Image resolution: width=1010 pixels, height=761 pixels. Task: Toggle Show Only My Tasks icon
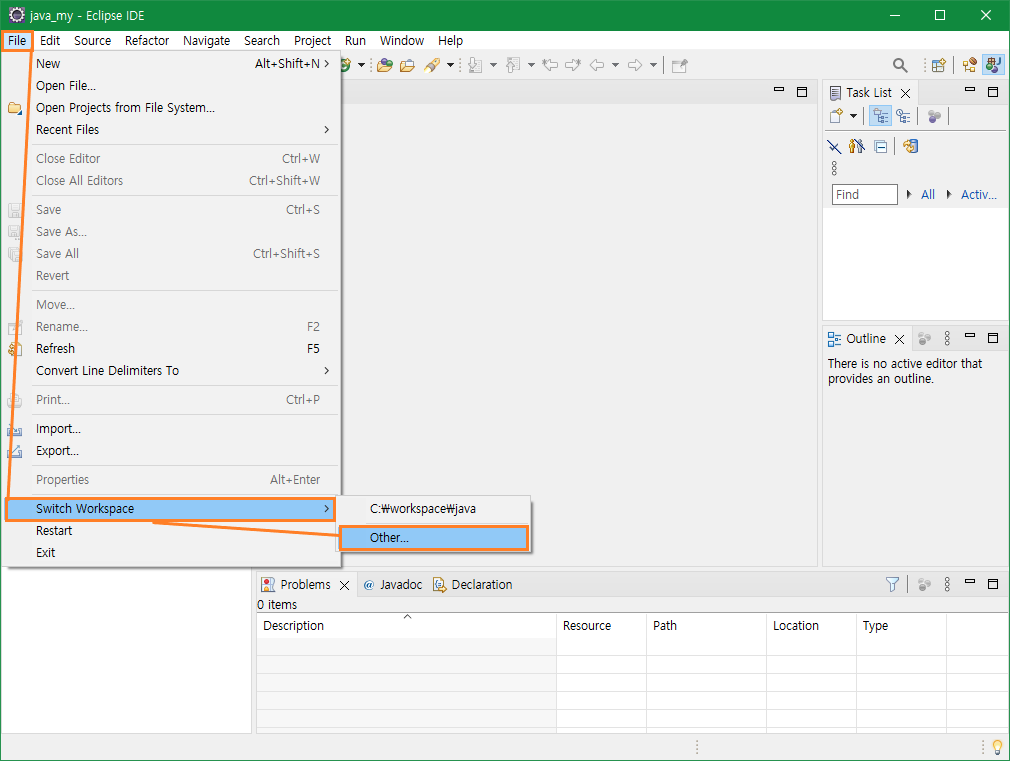[857, 147]
